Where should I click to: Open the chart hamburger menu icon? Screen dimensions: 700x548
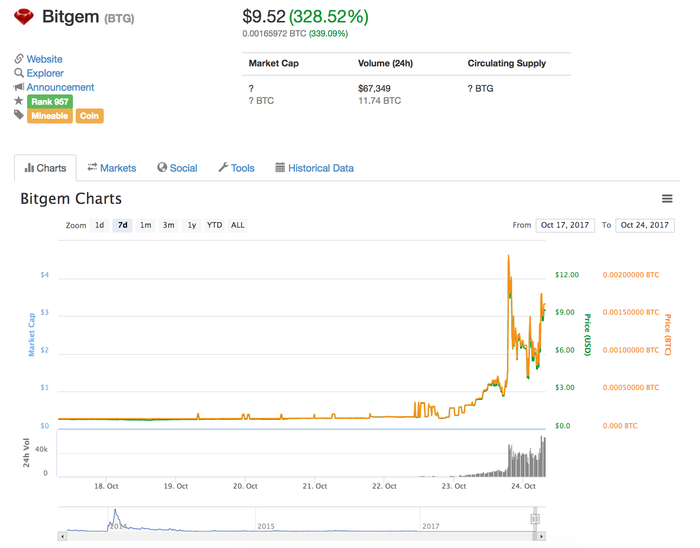pos(667,199)
